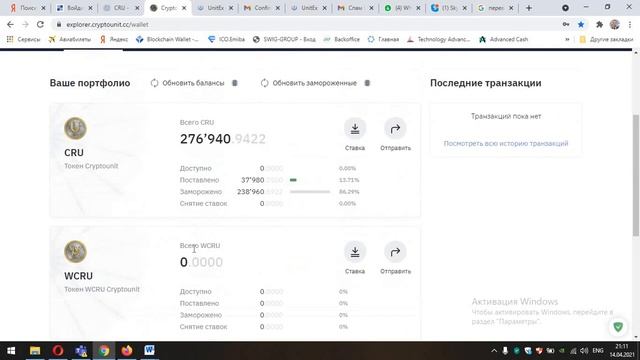This screenshot has width=640, height=360.
Task: Open the Авиабилеты bookmark
Action: pyautogui.click(x=70, y=39)
